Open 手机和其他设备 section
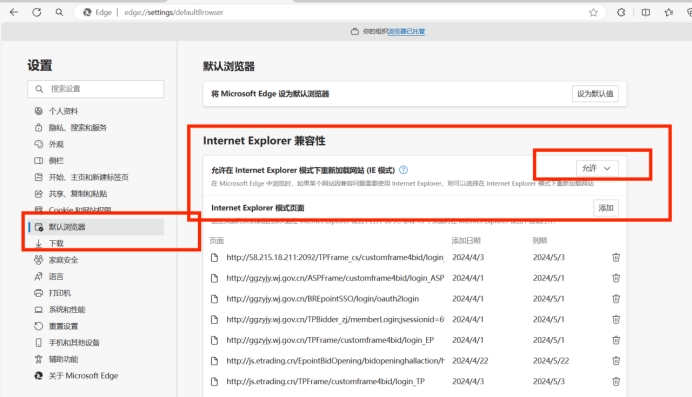 tap(74, 343)
